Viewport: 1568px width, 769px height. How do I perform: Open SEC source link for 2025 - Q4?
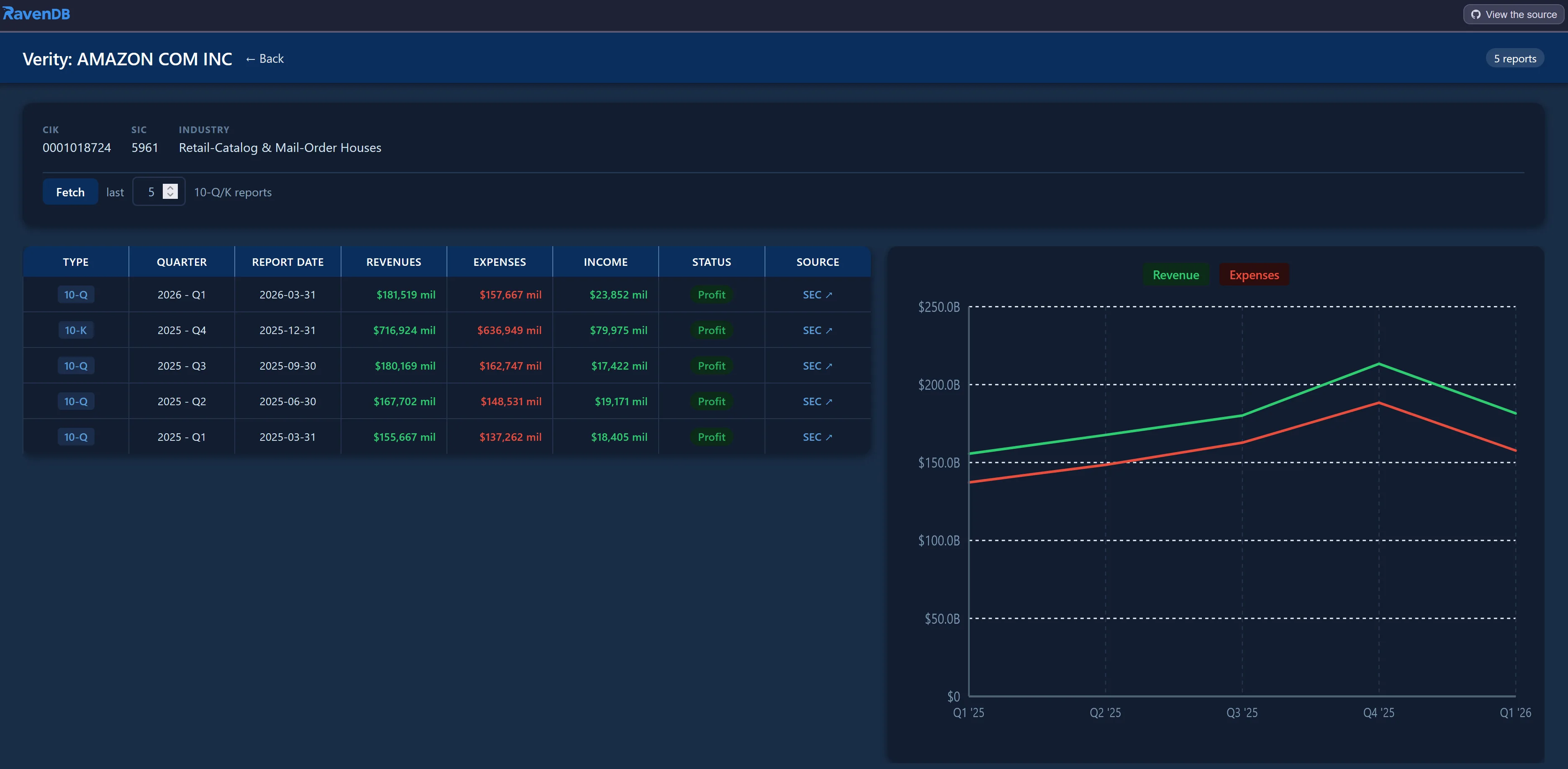(817, 330)
